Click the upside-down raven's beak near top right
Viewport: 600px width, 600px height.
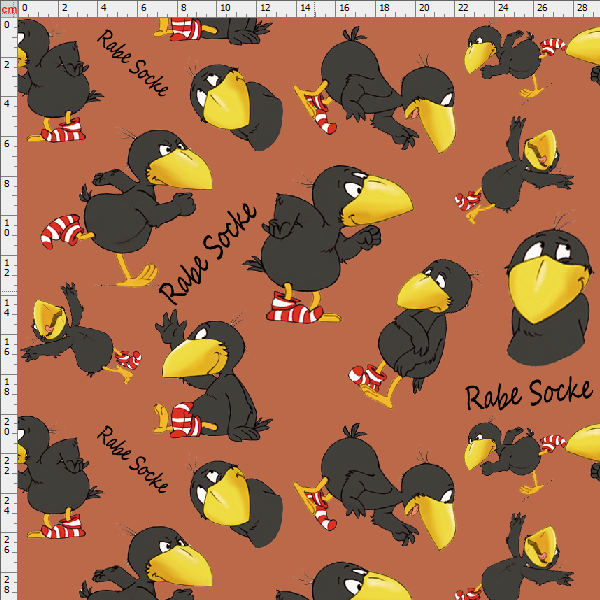(436, 124)
